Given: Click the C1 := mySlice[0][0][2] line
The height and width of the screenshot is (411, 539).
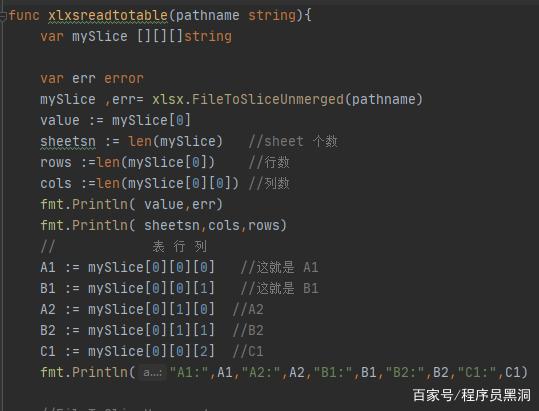Looking at the screenshot, I should tap(127, 352).
